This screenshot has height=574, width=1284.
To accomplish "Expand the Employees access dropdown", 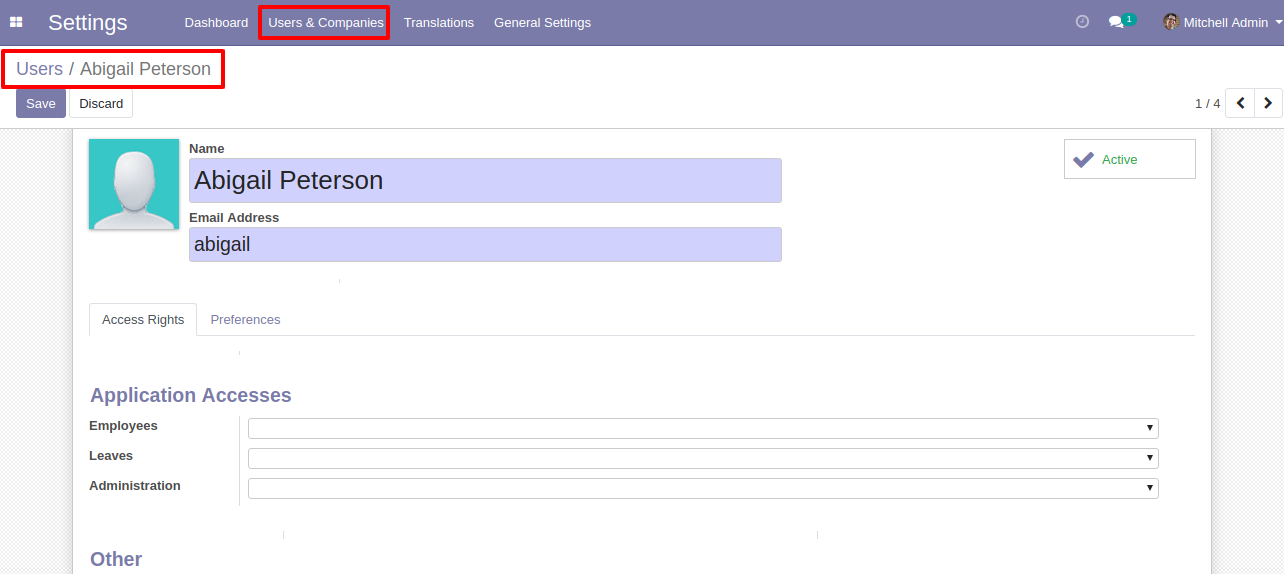I will tap(703, 428).
